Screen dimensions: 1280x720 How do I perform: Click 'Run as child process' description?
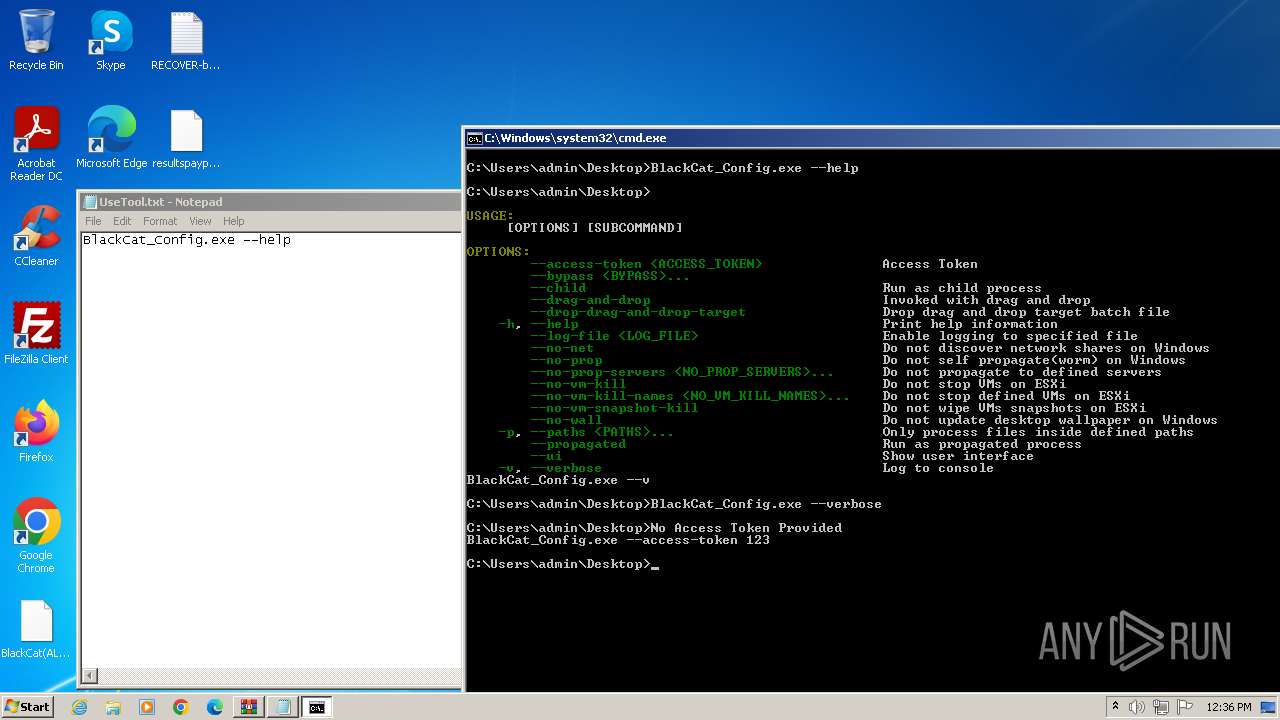pos(962,288)
